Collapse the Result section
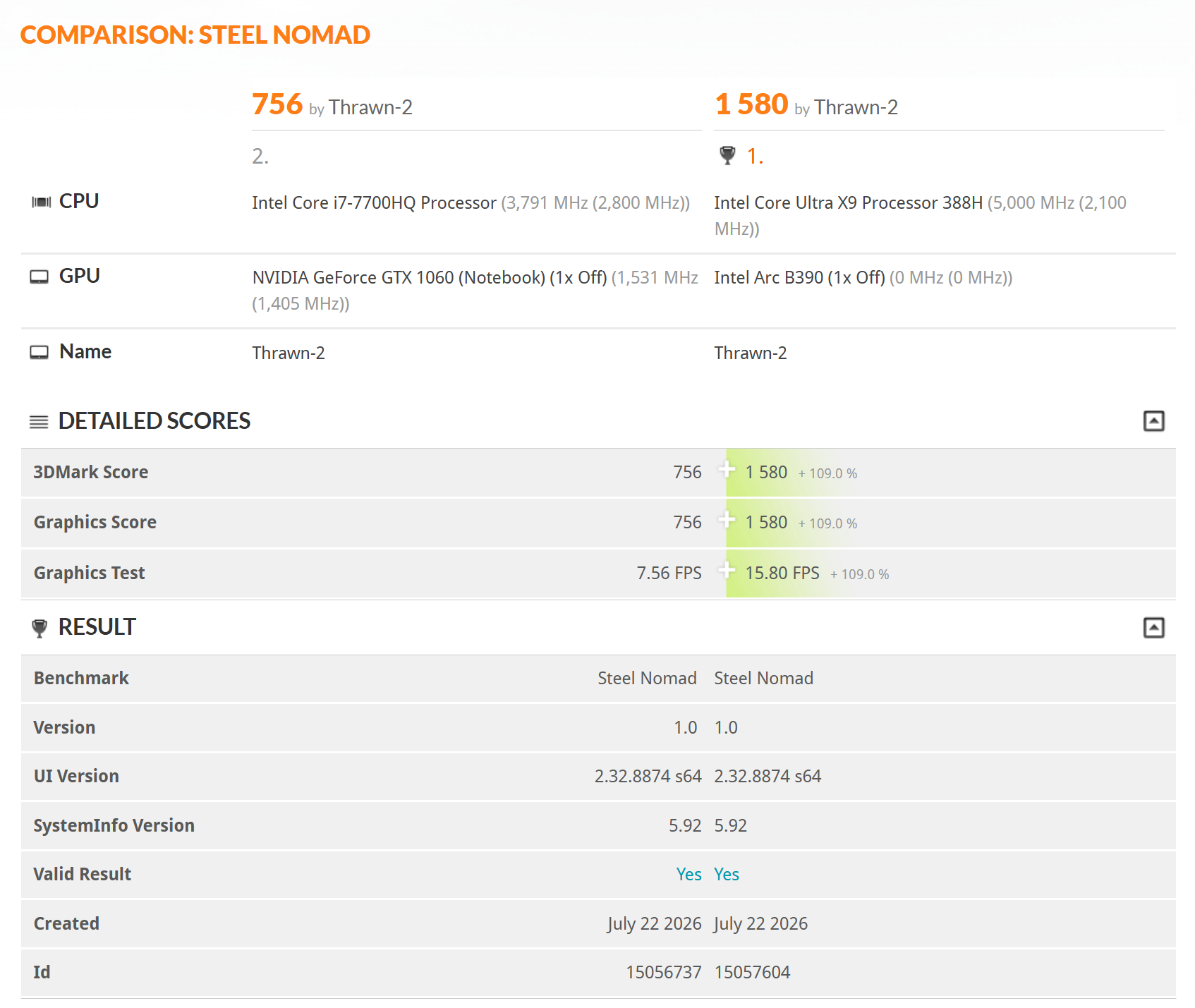This screenshot has width=1195, height=1008. [1153, 627]
